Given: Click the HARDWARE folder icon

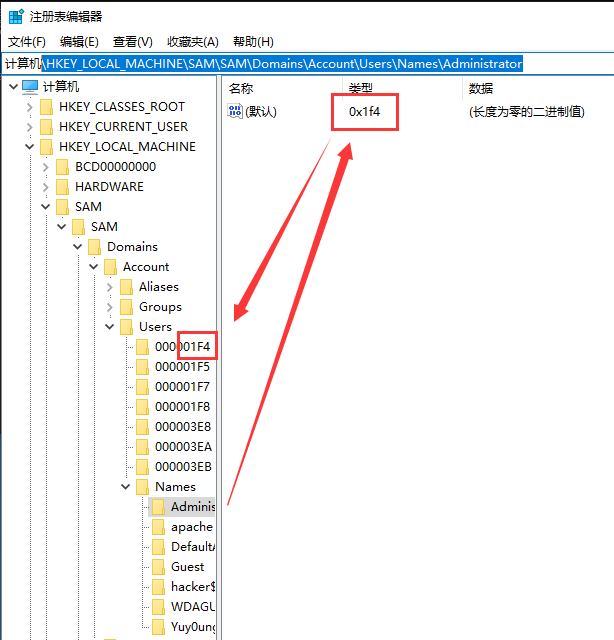Looking at the screenshot, I should pos(62,187).
